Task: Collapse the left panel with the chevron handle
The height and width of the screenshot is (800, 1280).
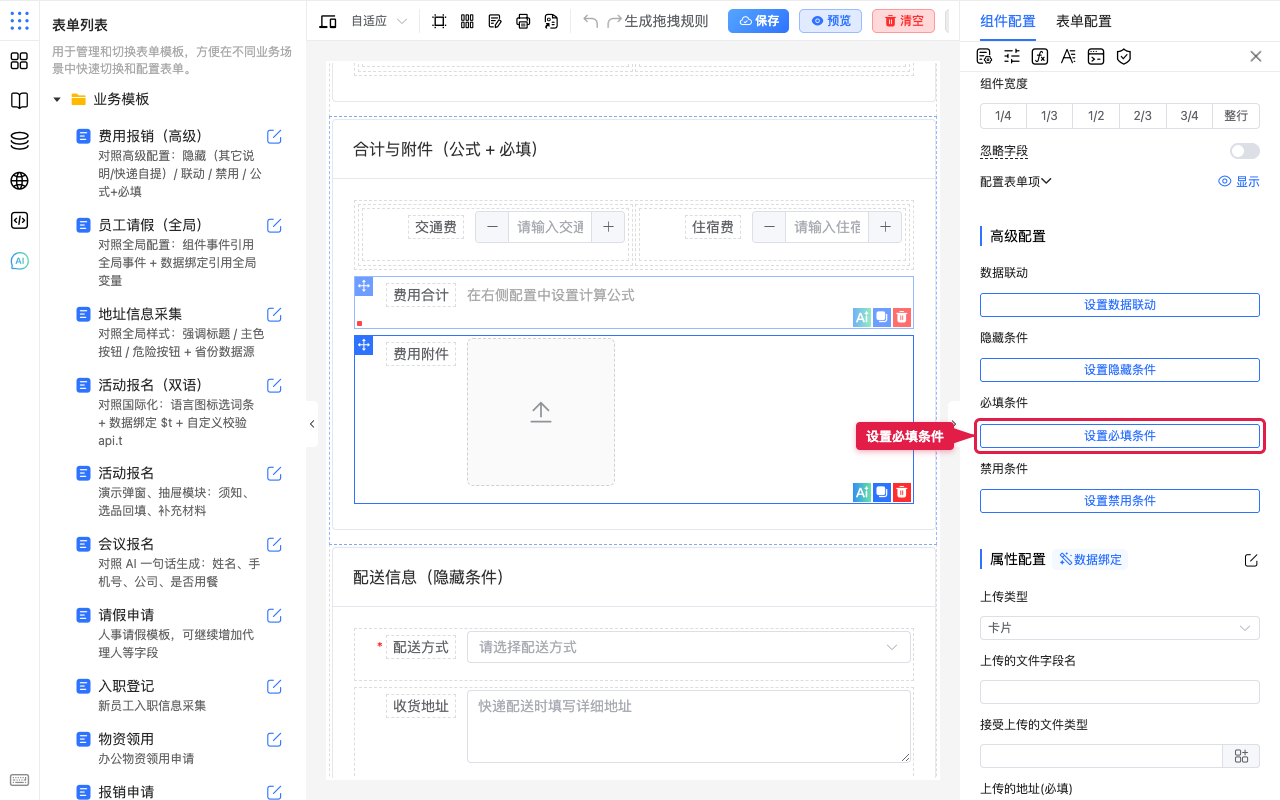Action: point(312,424)
